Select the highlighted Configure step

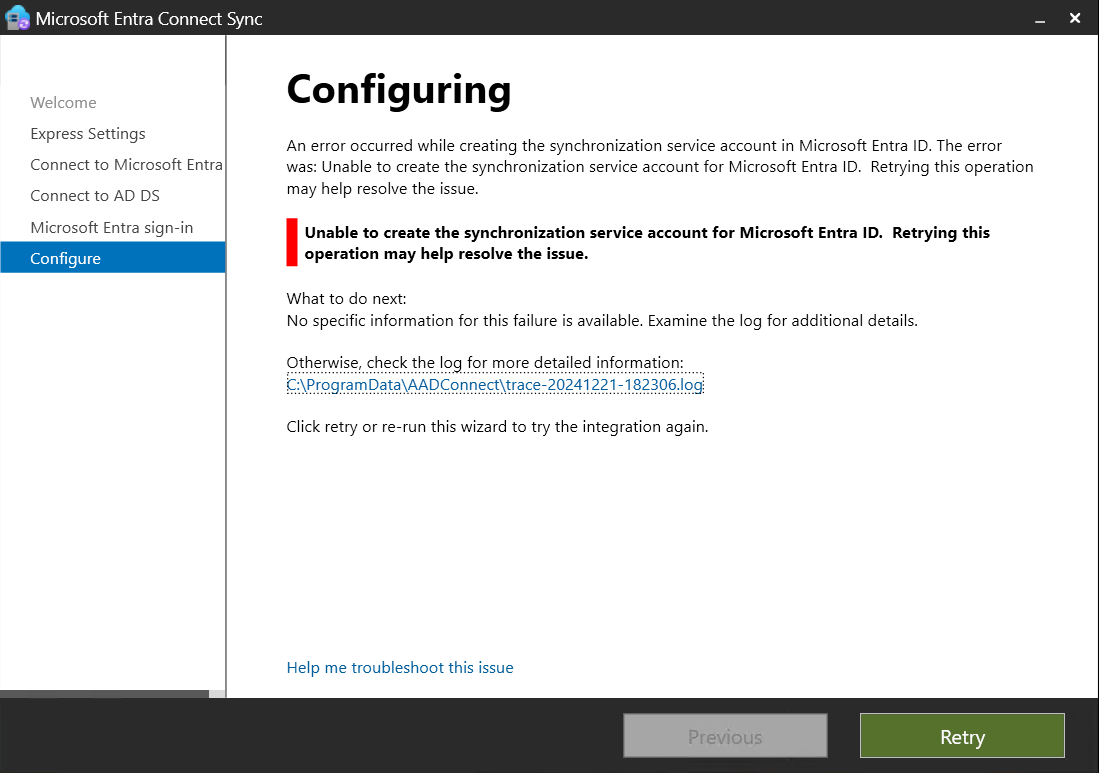click(x=66, y=259)
